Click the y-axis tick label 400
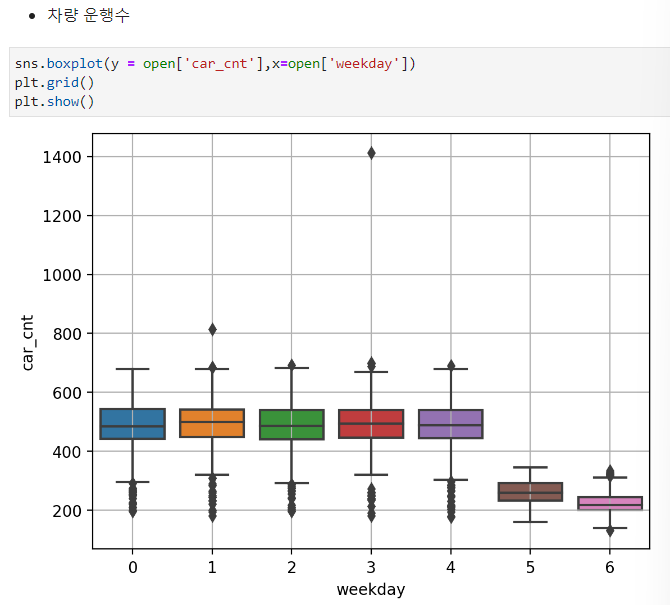The height and width of the screenshot is (605, 670). click(x=67, y=452)
